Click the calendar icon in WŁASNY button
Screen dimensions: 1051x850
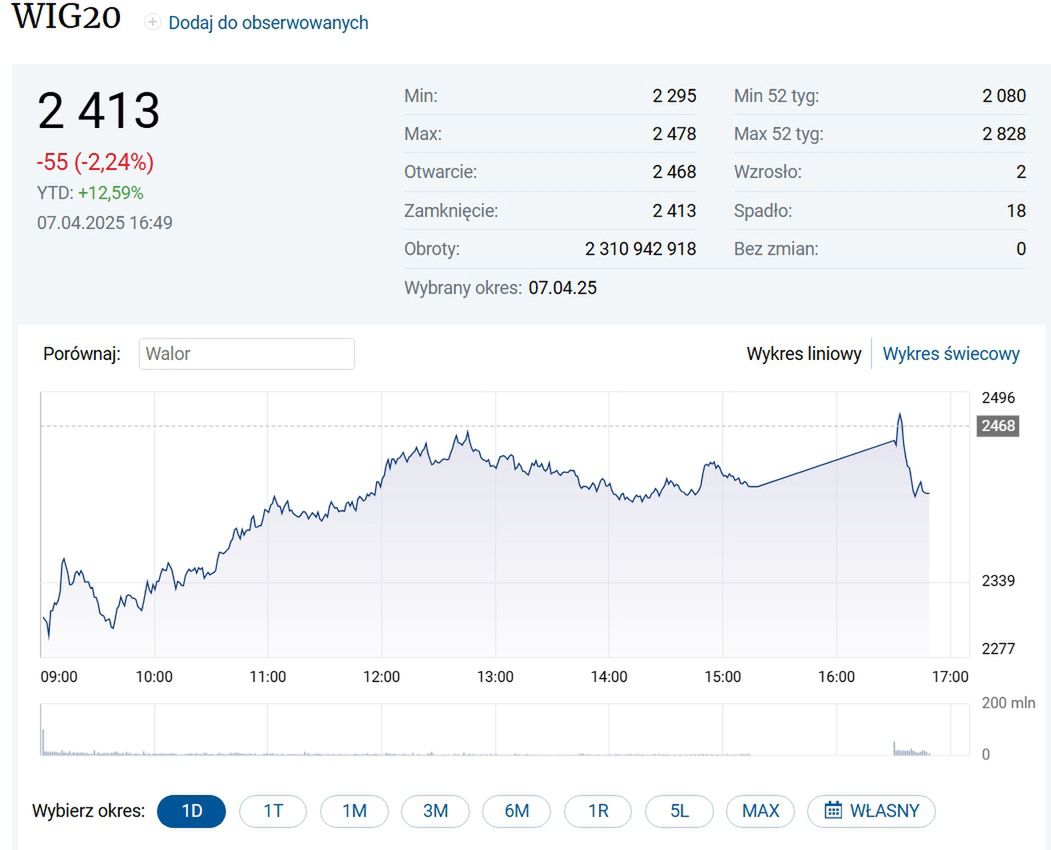(x=833, y=810)
